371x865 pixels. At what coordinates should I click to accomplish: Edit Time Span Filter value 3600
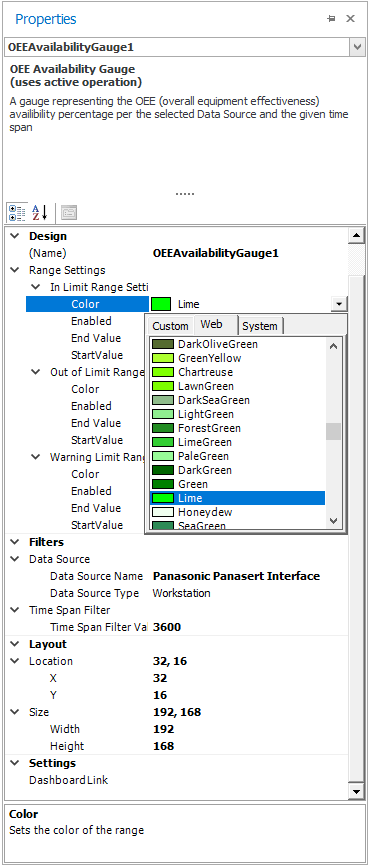pyautogui.click(x=167, y=627)
